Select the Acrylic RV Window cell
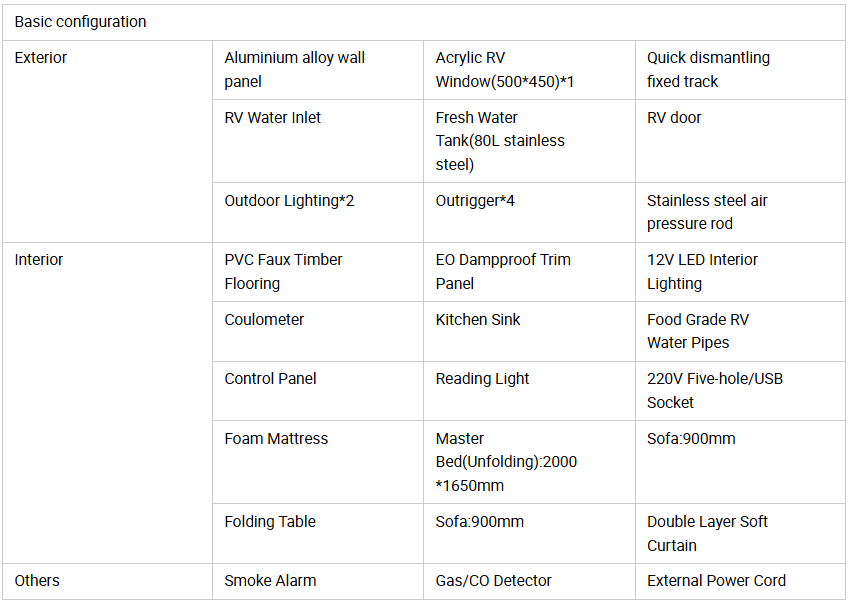The height and width of the screenshot is (603, 849). pyautogui.click(x=529, y=70)
